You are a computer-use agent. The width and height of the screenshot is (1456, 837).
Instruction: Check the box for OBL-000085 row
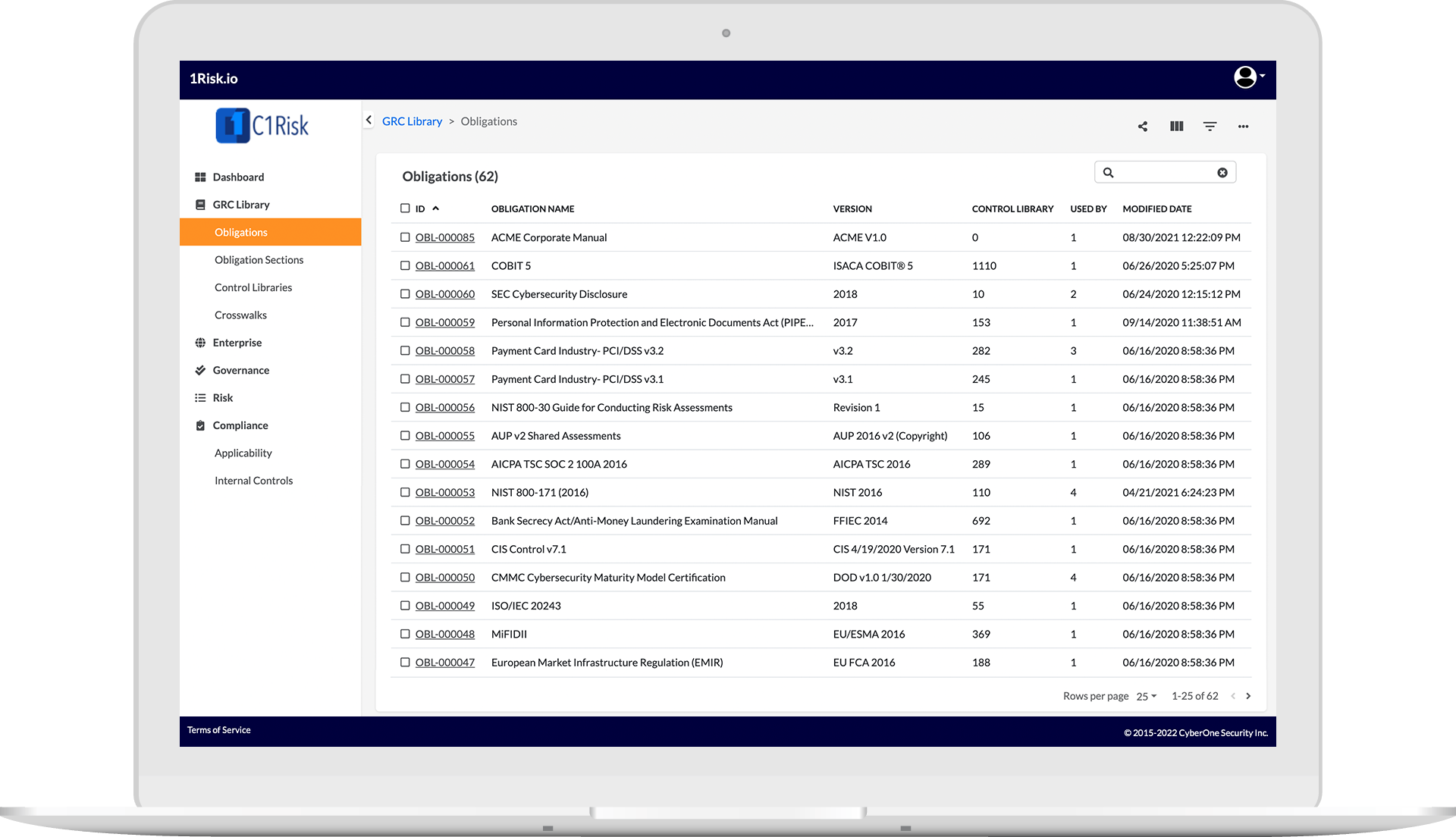click(x=405, y=237)
